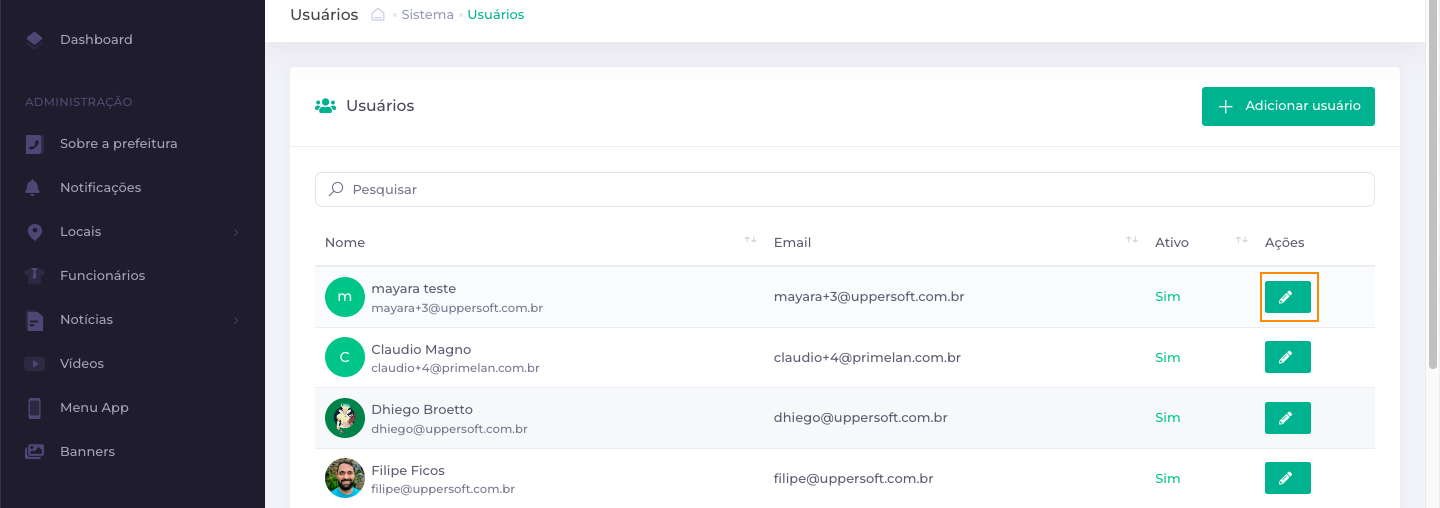Click Sistema breadcrumb link
Screen dimensions: 1440x508
(427, 15)
